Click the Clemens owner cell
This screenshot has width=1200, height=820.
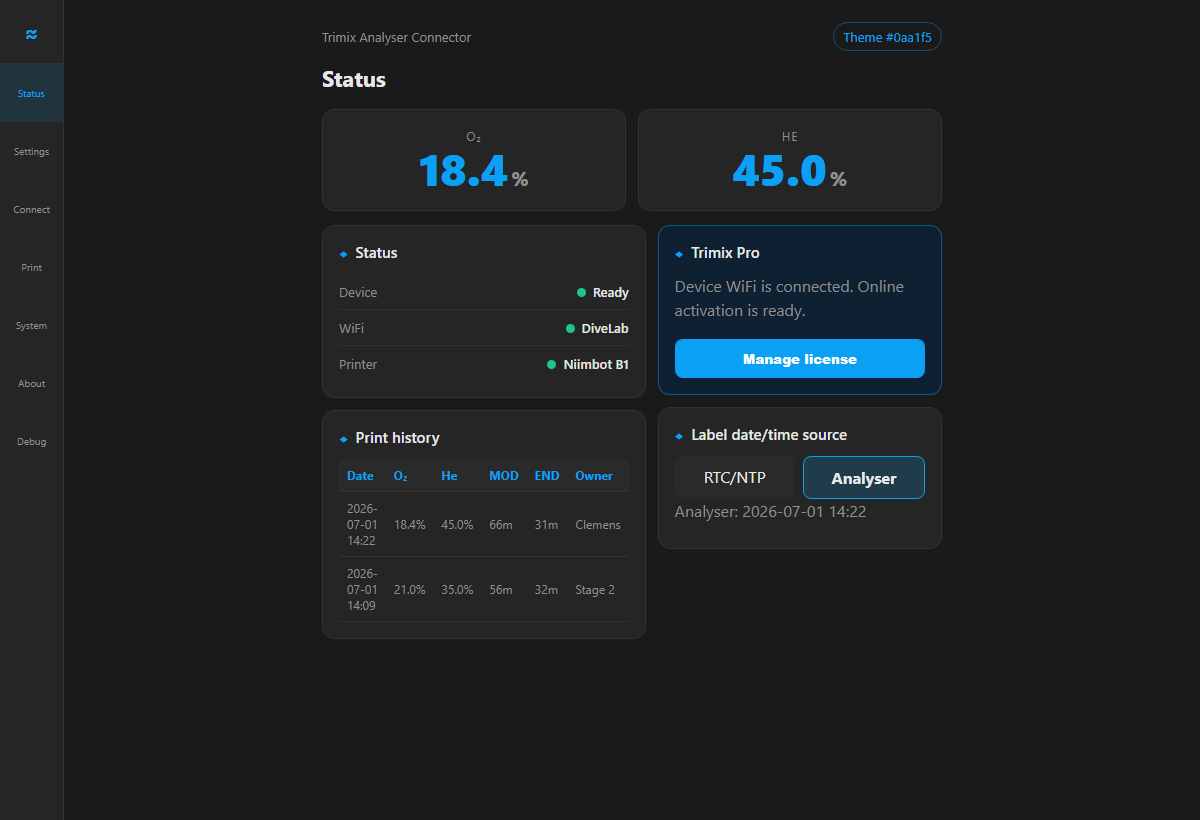click(x=598, y=524)
